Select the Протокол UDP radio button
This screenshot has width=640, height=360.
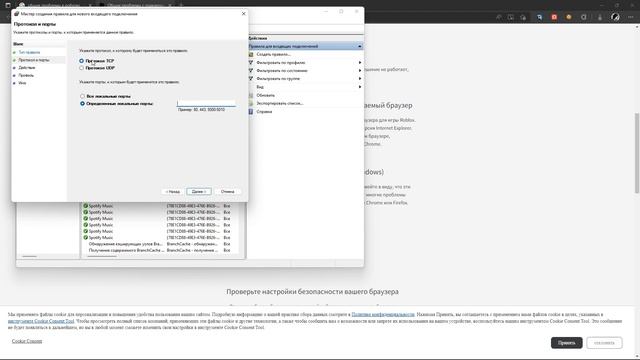click(x=82, y=68)
